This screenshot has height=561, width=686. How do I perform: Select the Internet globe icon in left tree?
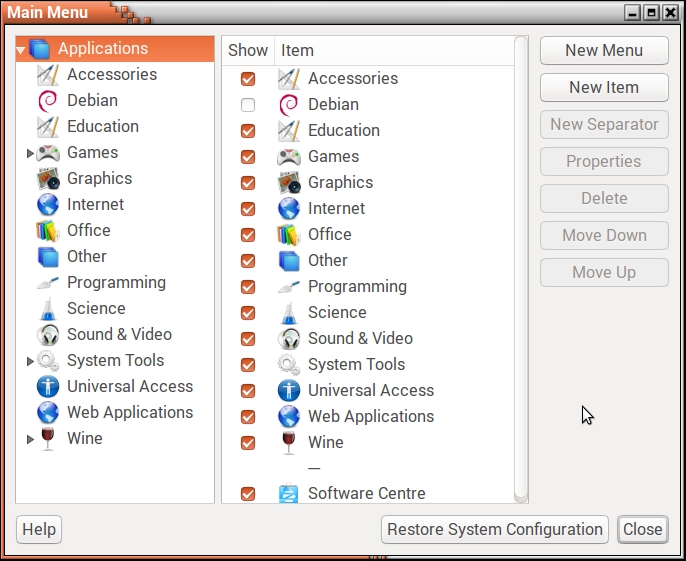[48, 205]
